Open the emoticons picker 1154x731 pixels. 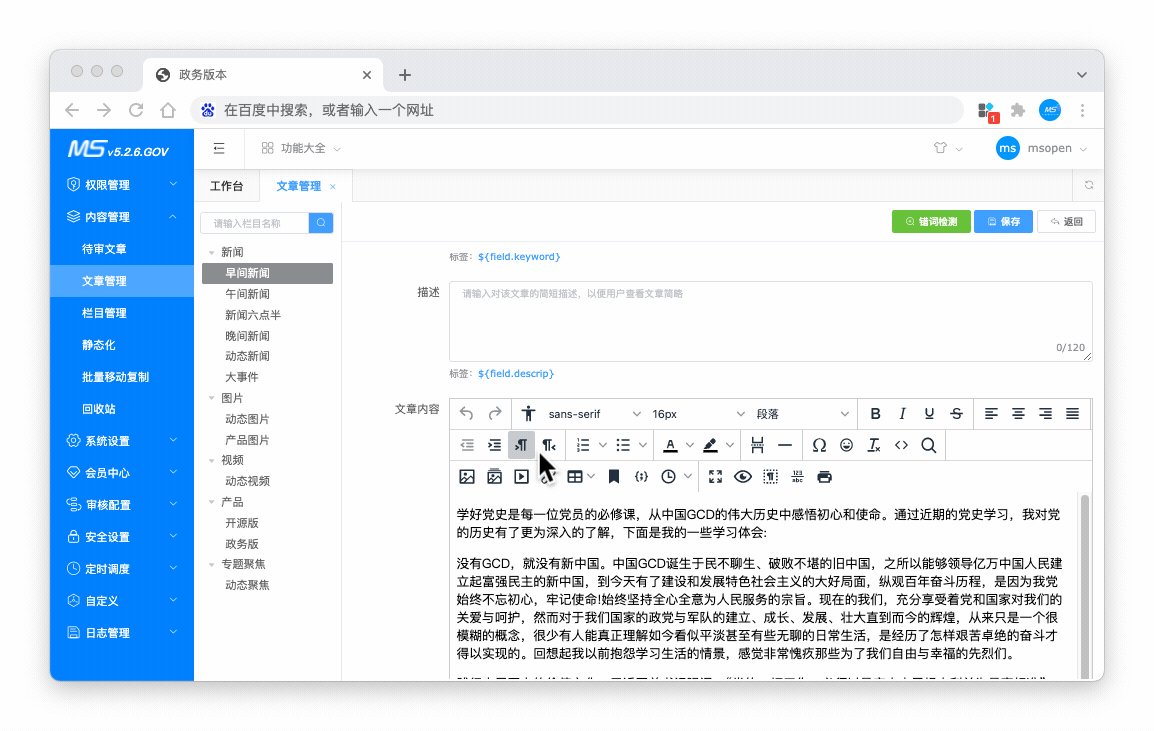pyautogui.click(x=846, y=445)
